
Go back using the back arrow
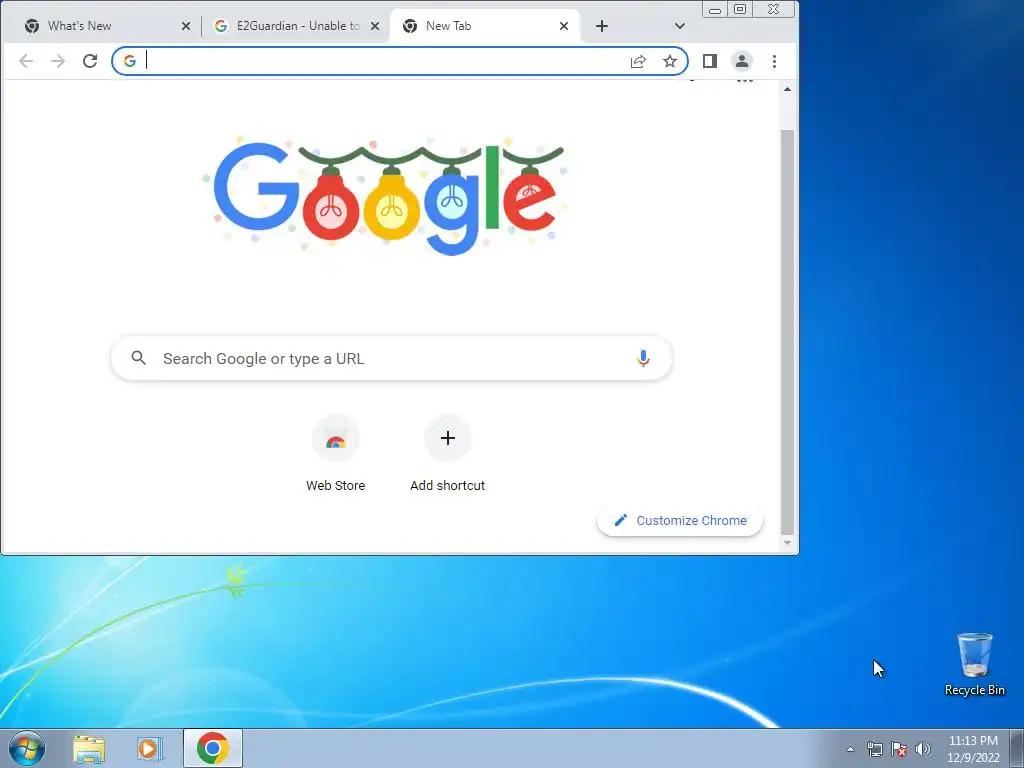tap(26, 61)
